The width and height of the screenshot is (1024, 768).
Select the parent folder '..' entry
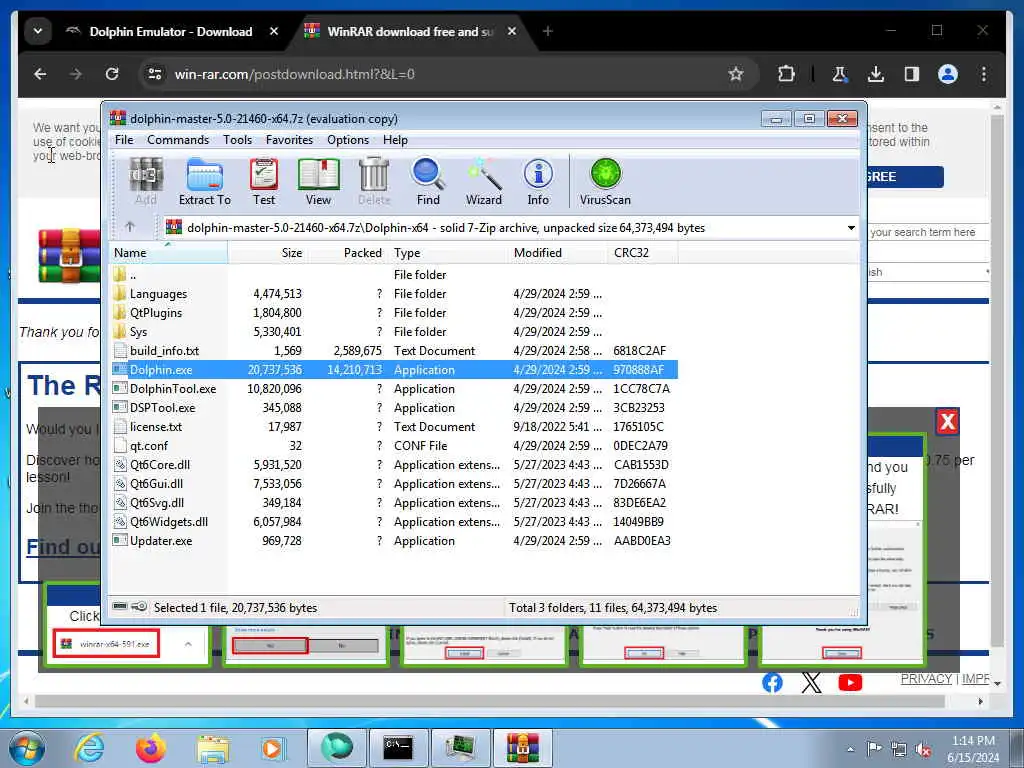tap(394, 275)
